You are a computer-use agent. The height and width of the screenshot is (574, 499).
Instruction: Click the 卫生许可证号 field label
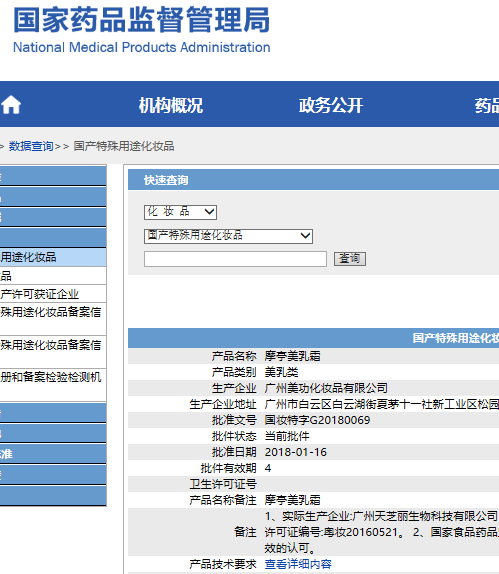tap(223, 484)
